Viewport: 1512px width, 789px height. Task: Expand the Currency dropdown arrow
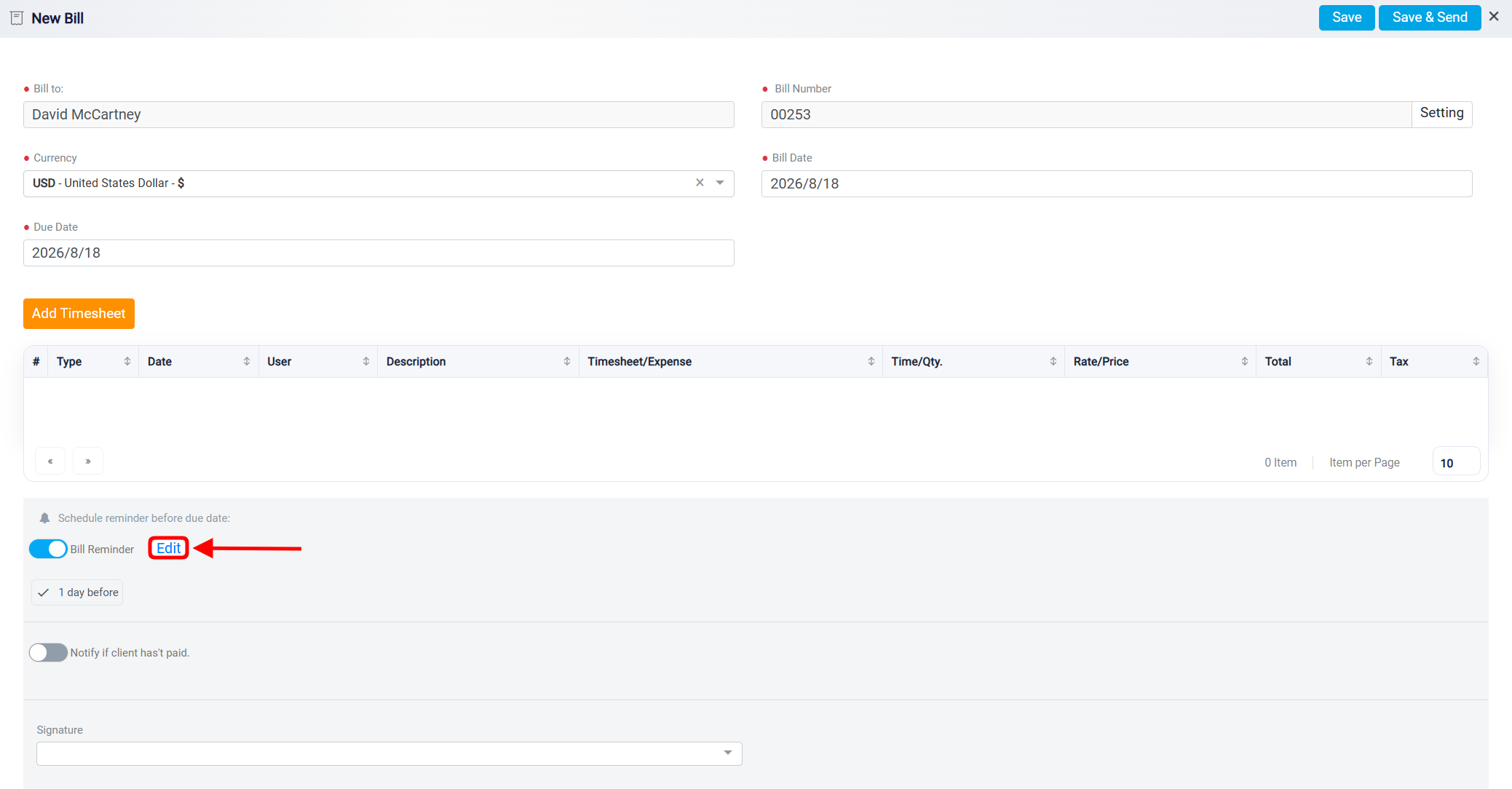720,183
